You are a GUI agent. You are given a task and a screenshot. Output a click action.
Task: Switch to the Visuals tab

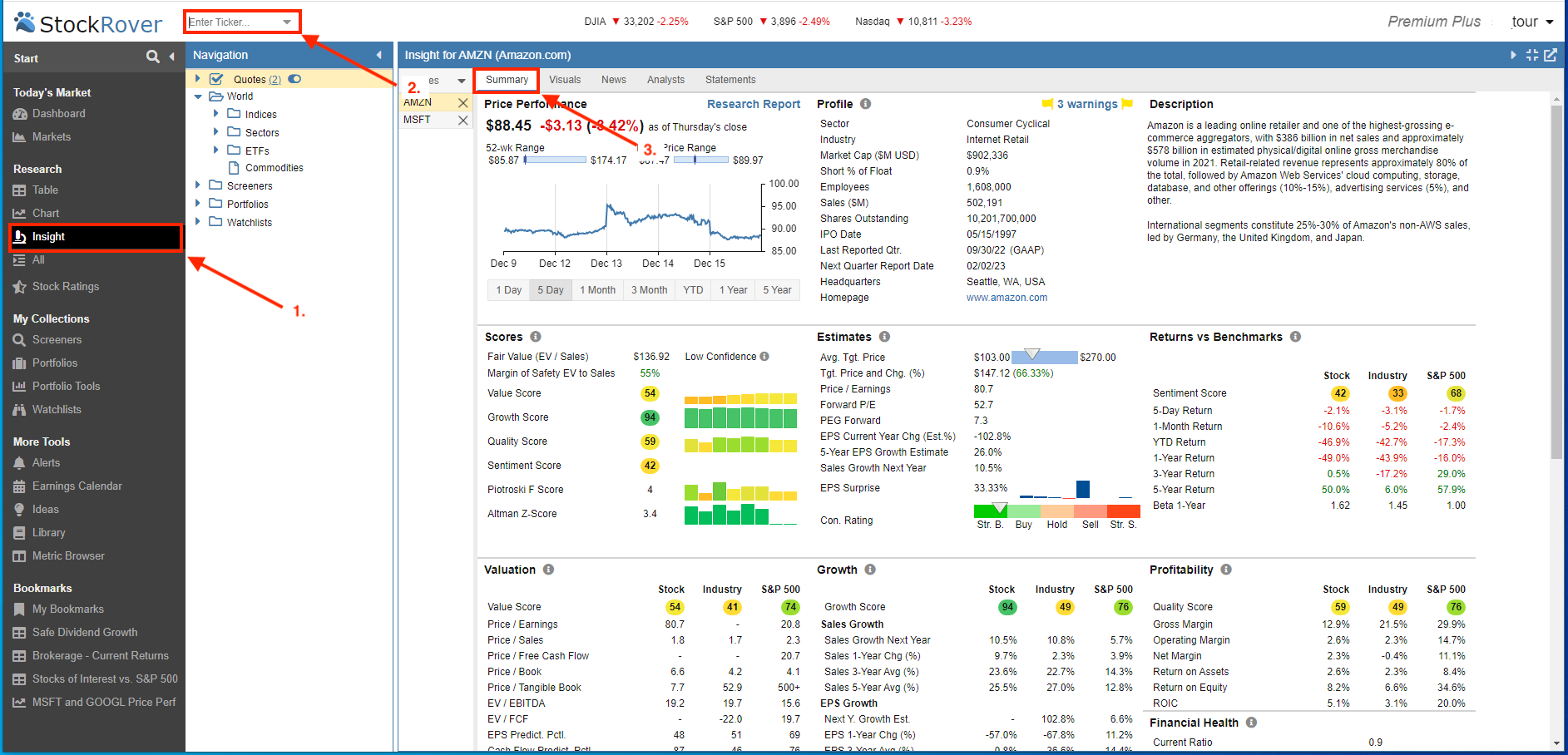565,80
